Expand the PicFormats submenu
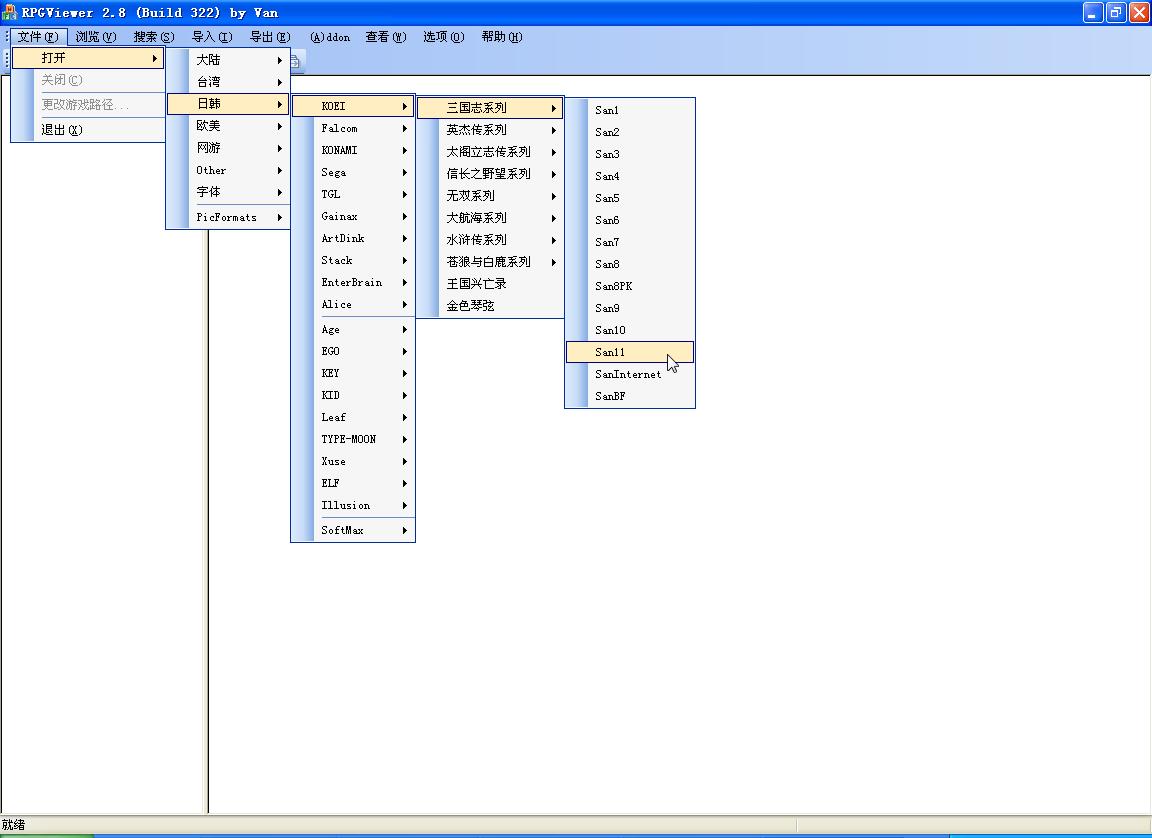Image resolution: width=1152 pixels, height=838 pixels. (228, 217)
